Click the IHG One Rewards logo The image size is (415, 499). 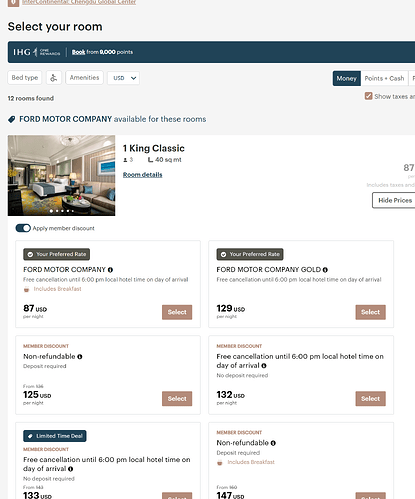tap(37, 52)
